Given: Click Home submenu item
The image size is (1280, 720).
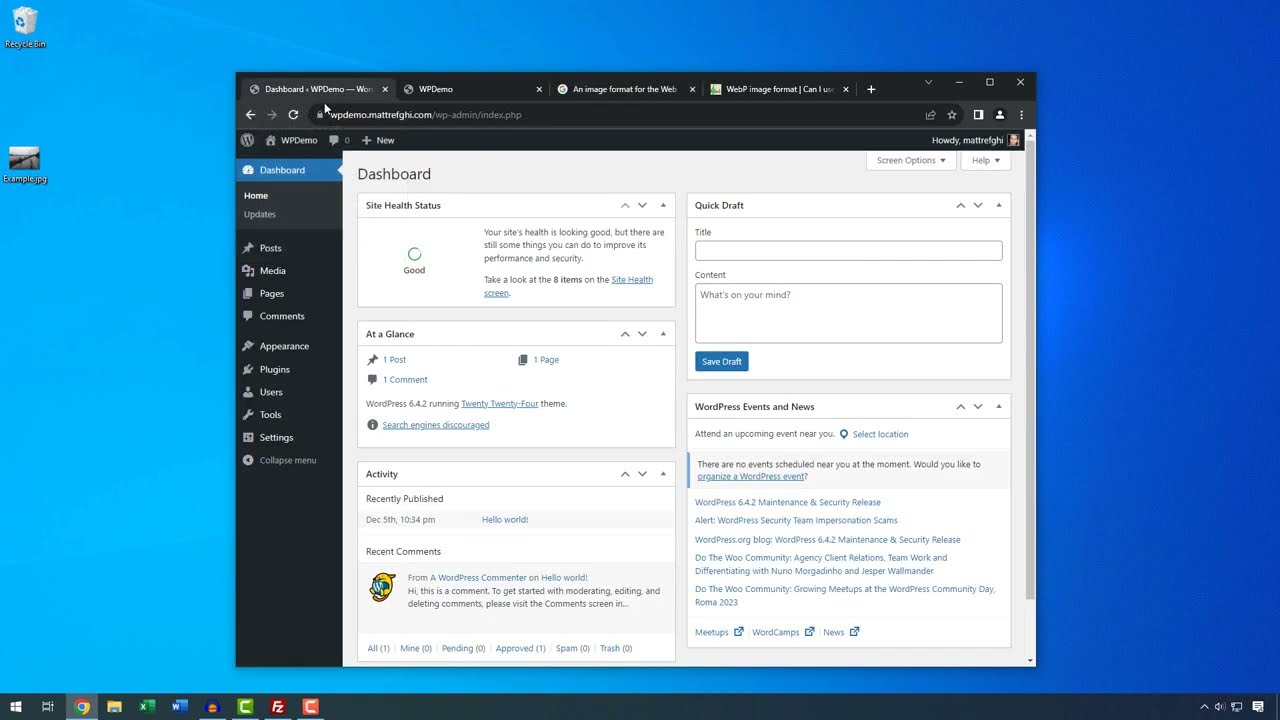Looking at the screenshot, I should [256, 196].
